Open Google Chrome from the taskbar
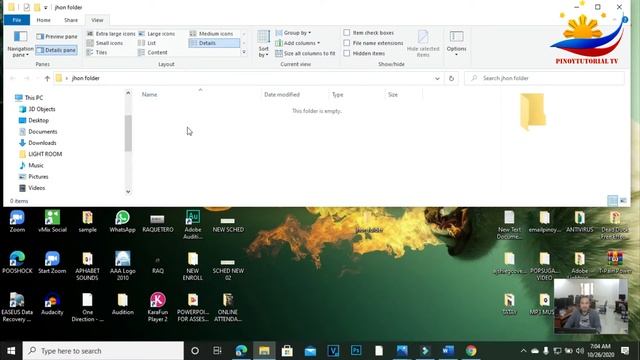The height and width of the screenshot is (360, 640). click(471, 351)
